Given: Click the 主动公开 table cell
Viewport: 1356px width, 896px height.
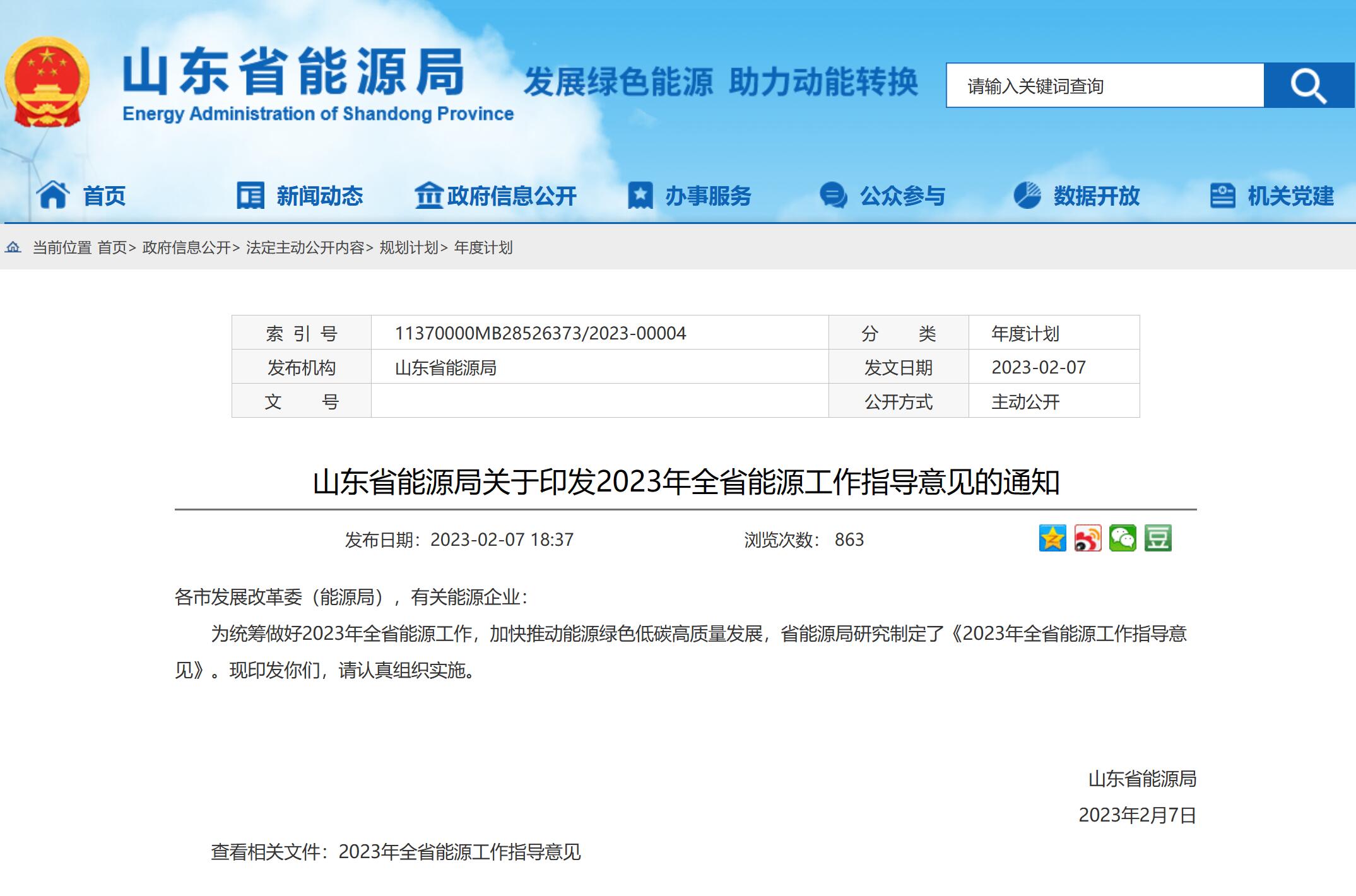Looking at the screenshot, I should (x=1054, y=401).
